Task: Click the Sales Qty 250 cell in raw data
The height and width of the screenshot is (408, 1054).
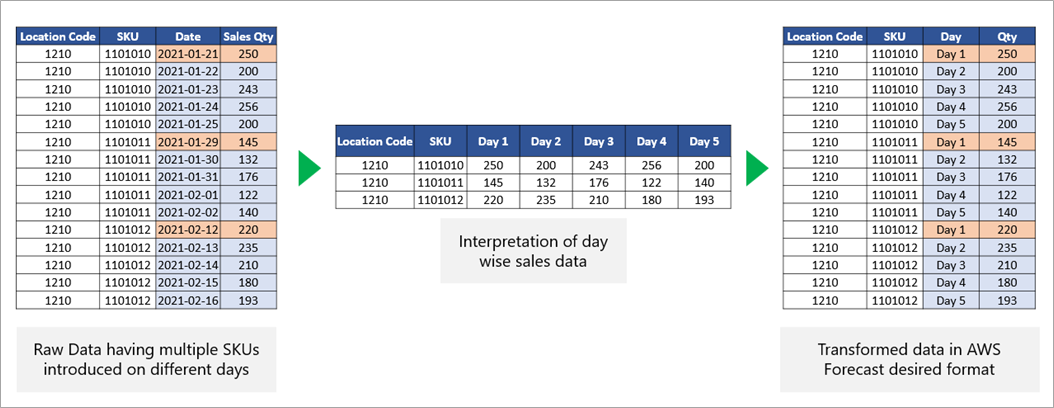Action: point(248,54)
